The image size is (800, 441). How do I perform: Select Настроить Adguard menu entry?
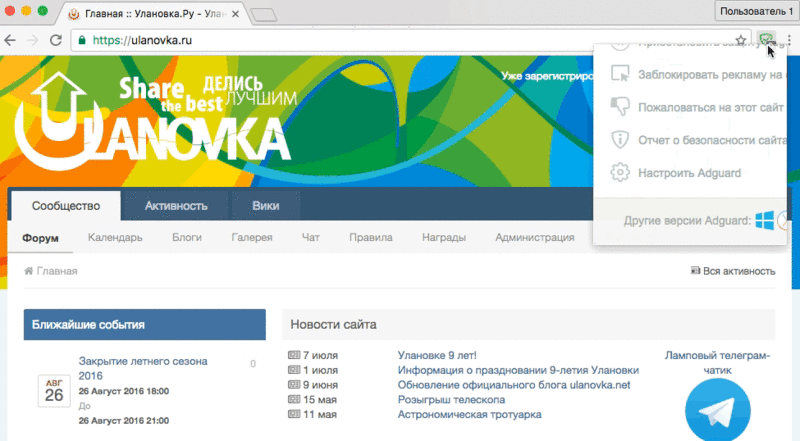[x=690, y=172]
